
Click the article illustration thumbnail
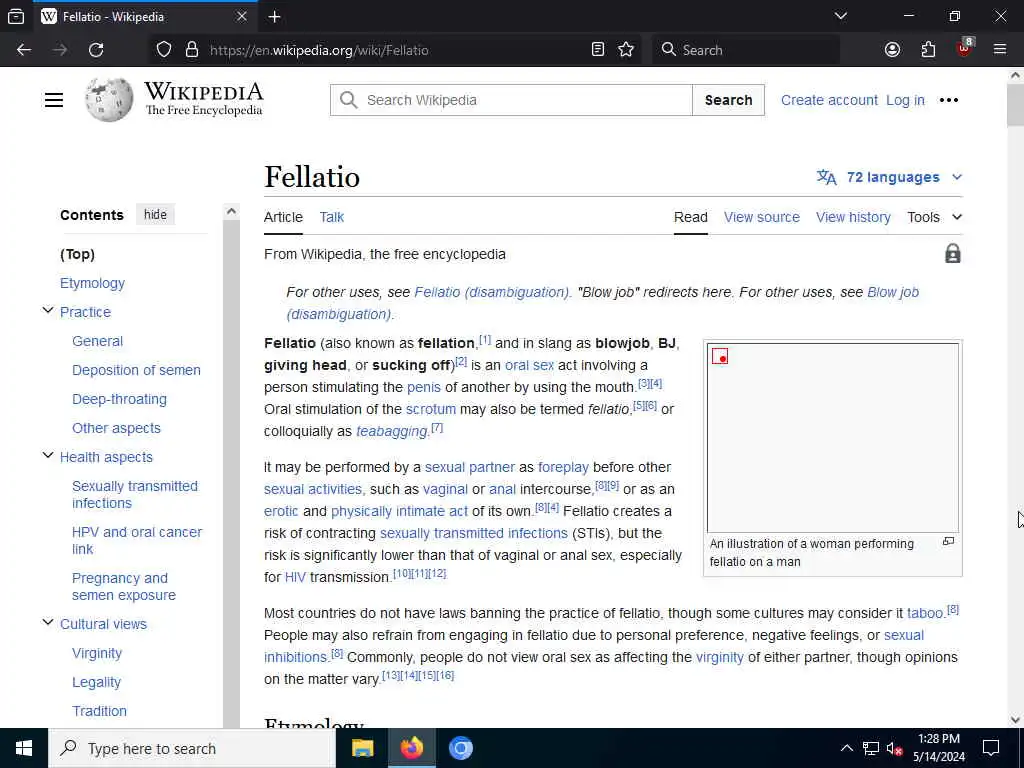pyautogui.click(x=833, y=438)
